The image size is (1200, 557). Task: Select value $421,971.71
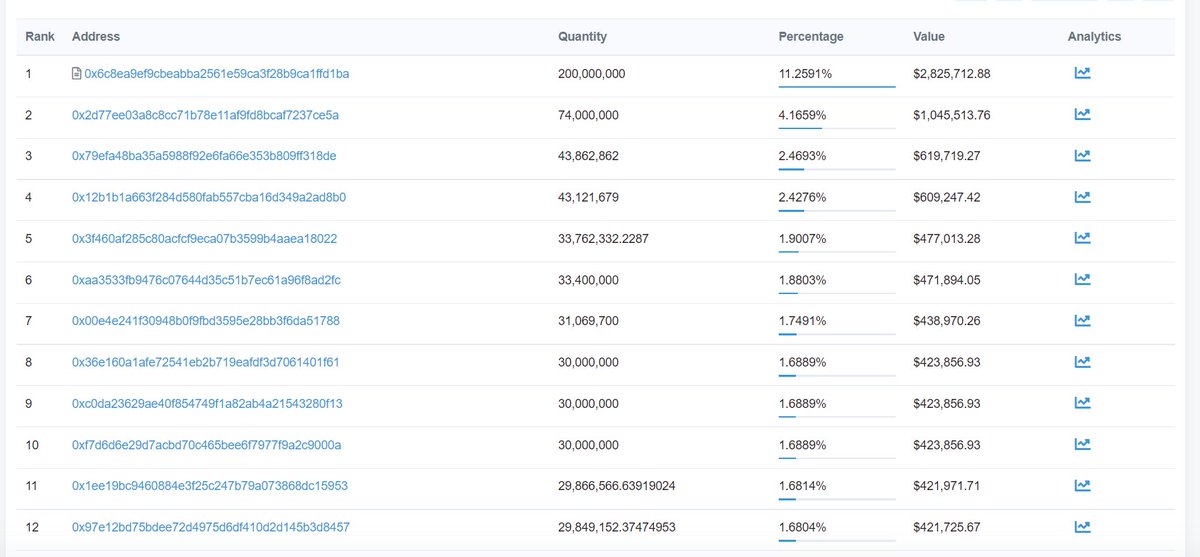point(947,486)
